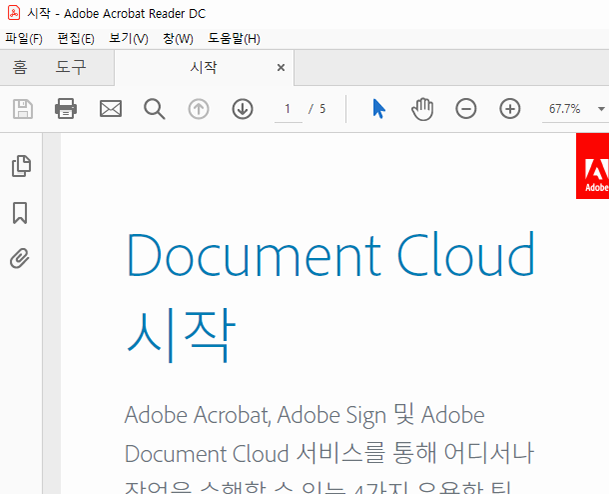The height and width of the screenshot is (494, 609).
Task: Expand the zoom level dropdown arrow
Action: click(x=601, y=109)
